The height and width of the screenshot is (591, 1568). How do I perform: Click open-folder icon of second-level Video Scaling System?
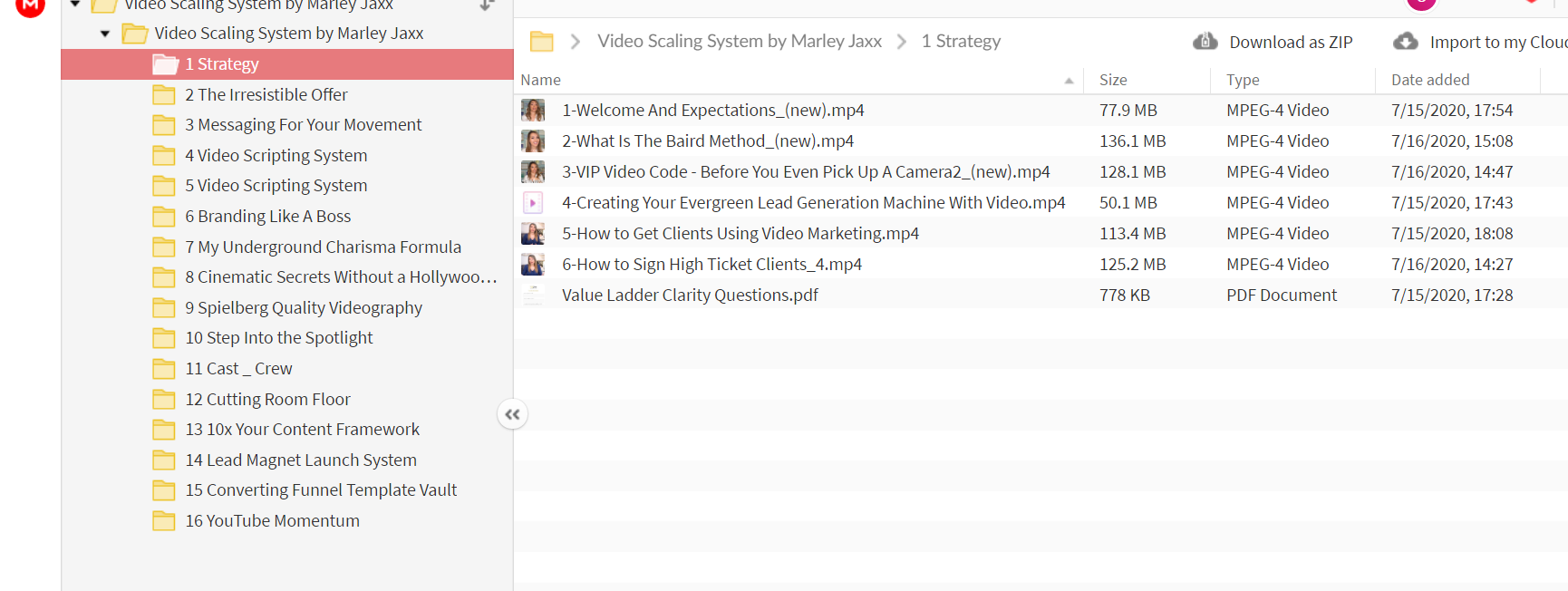[x=135, y=34]
